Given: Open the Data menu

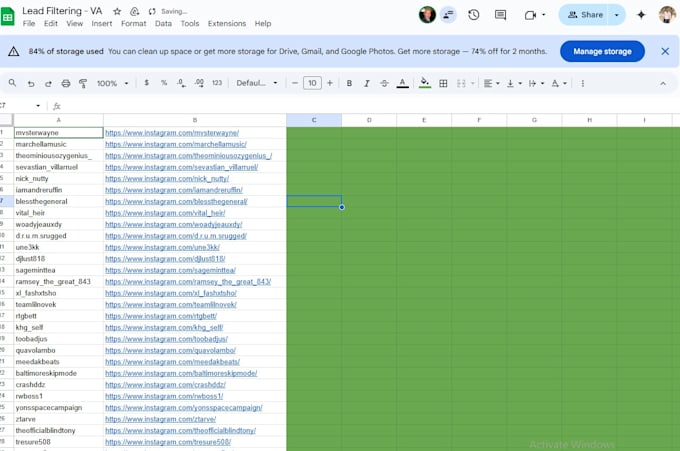Looking at the screenshot, I should [163, 23].
